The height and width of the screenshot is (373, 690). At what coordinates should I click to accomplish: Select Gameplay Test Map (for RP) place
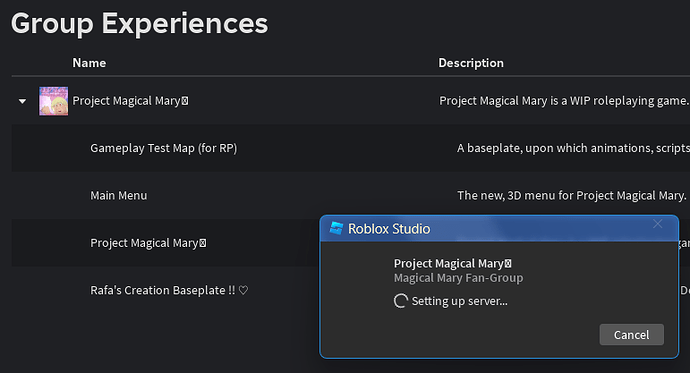click(164, 148)
